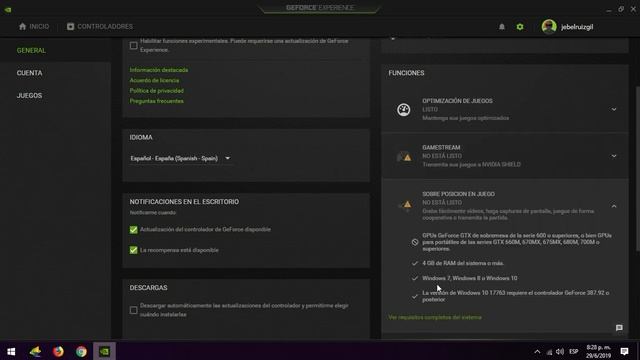The height and width of the screenshot is (360, 640).
Task: Collapse the Sobre posición en juego section
Action: (613, 207)
